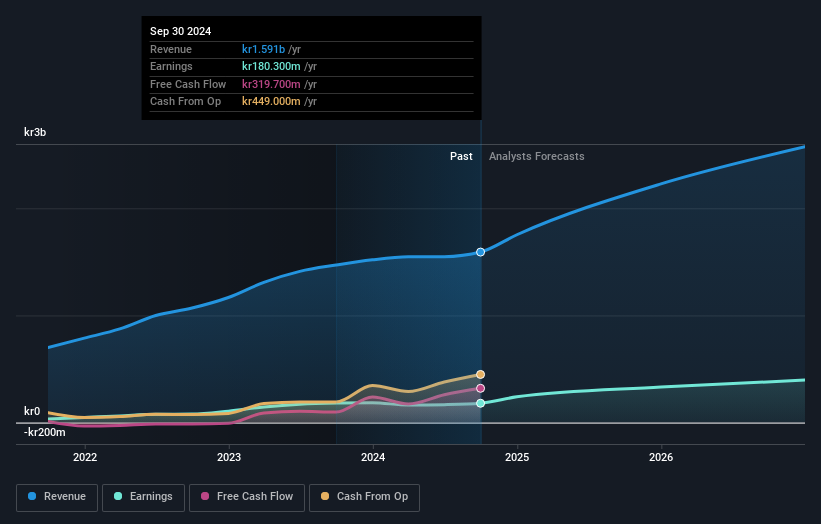Toggle the Earnings legend button
Screen dimensions: 821x524
[143, 497]
